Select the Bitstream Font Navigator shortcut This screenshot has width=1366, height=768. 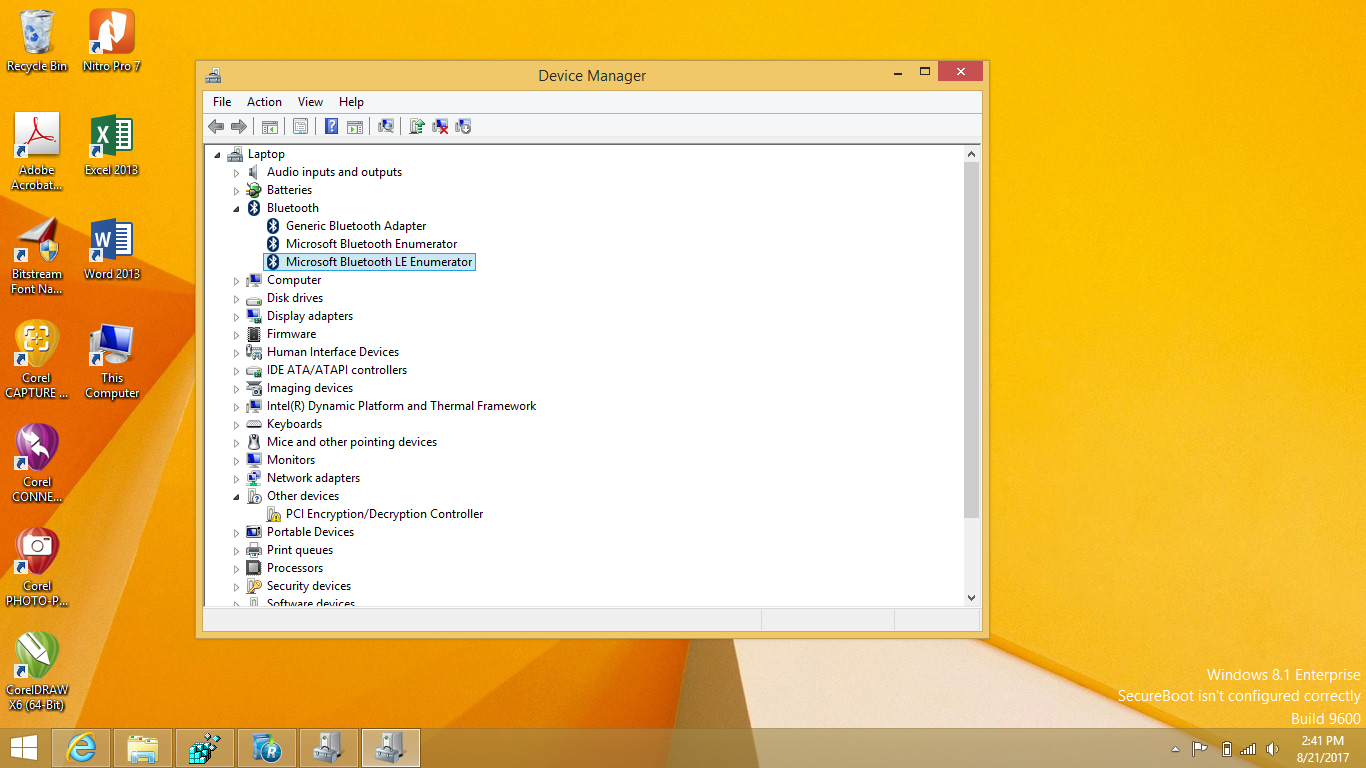(37, 256)
